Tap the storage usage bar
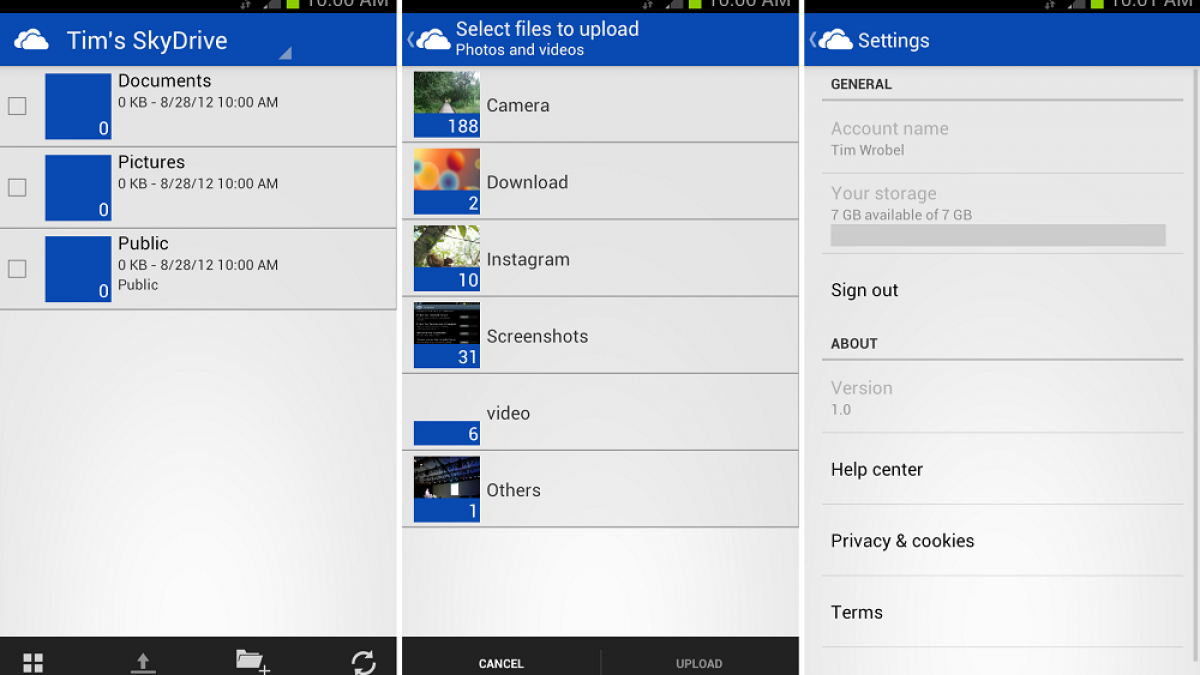This screenshot has height=675, width=1200. click(x=997, y=235)
